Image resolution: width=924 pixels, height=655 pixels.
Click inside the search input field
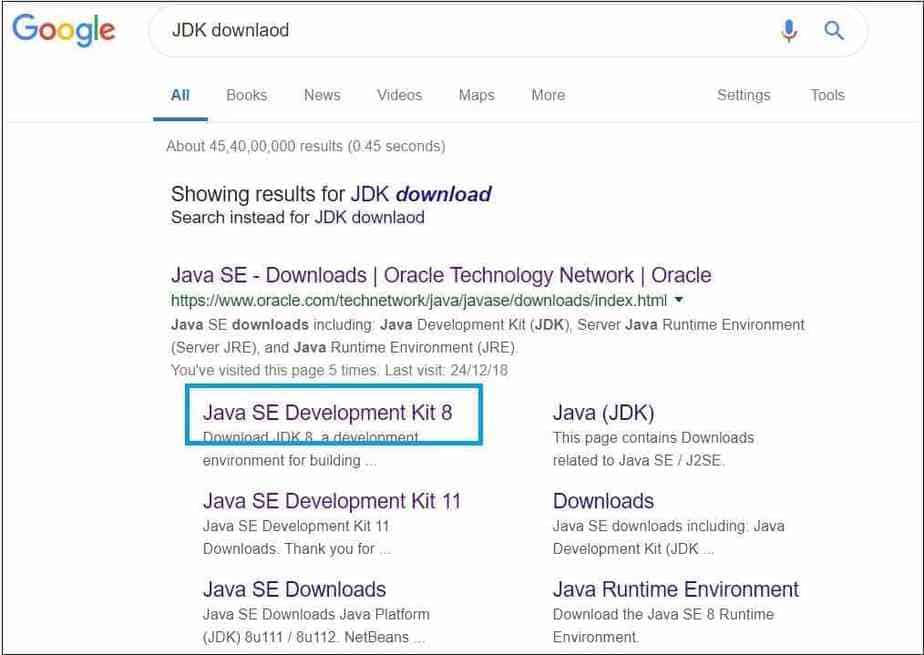click(x=400, y=30)
